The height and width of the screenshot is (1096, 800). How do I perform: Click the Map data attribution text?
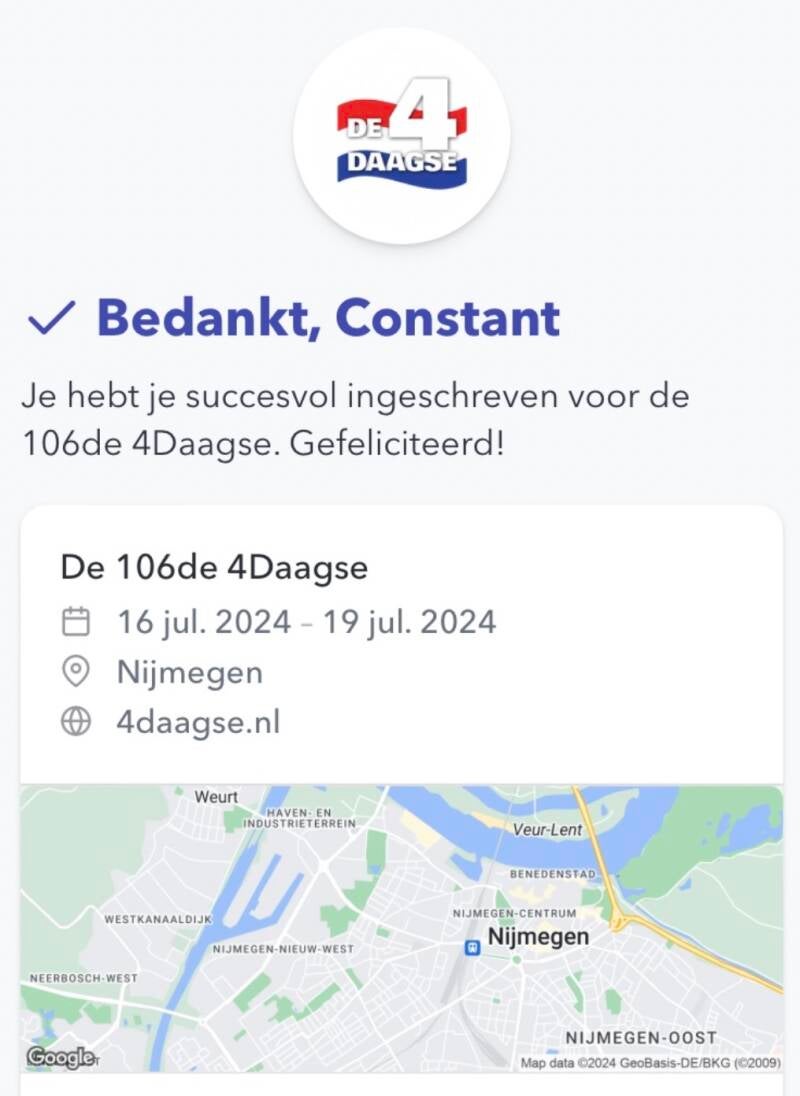coord(650,1063)
